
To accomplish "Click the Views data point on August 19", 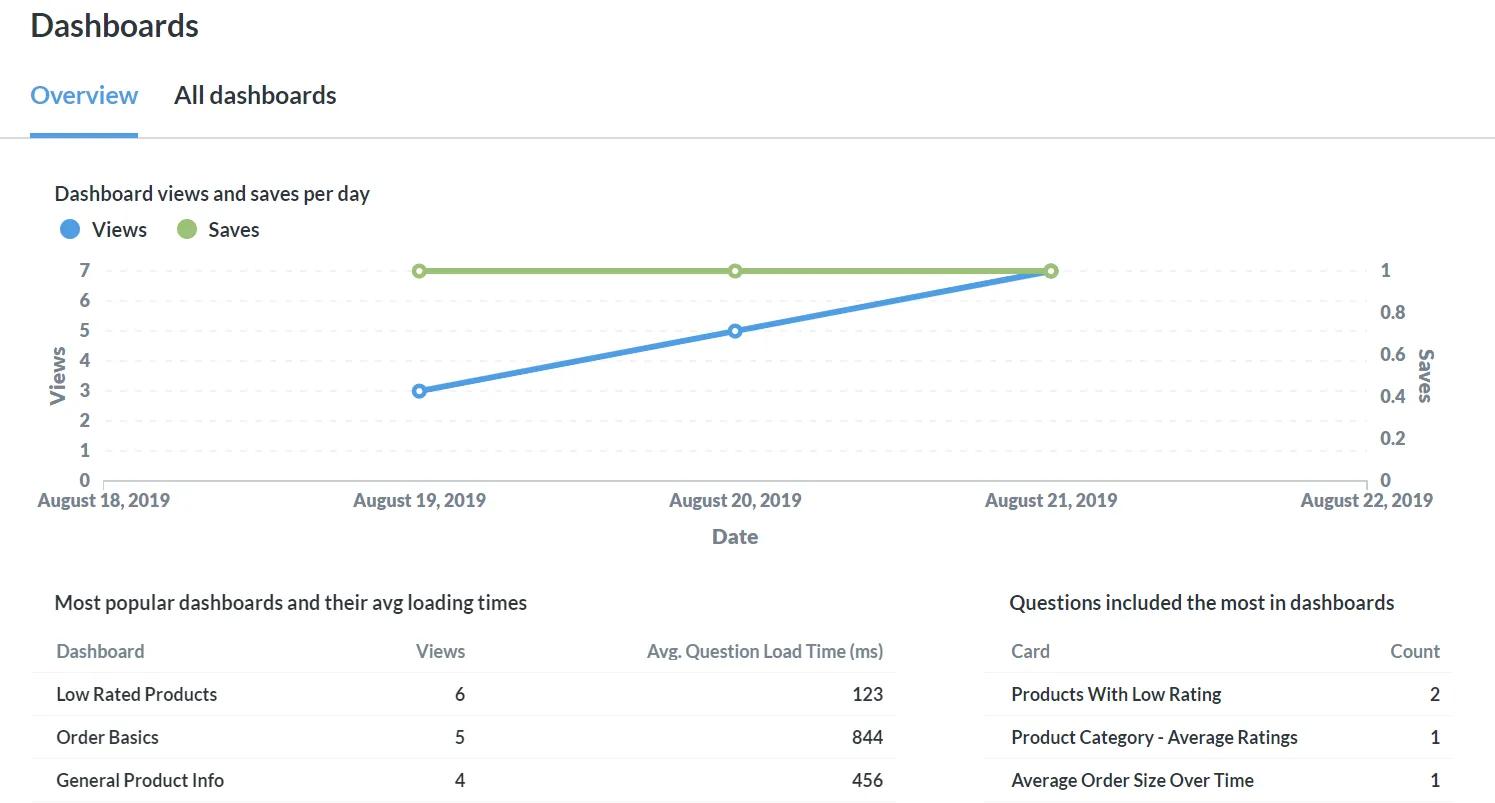I will pos(419,391).
